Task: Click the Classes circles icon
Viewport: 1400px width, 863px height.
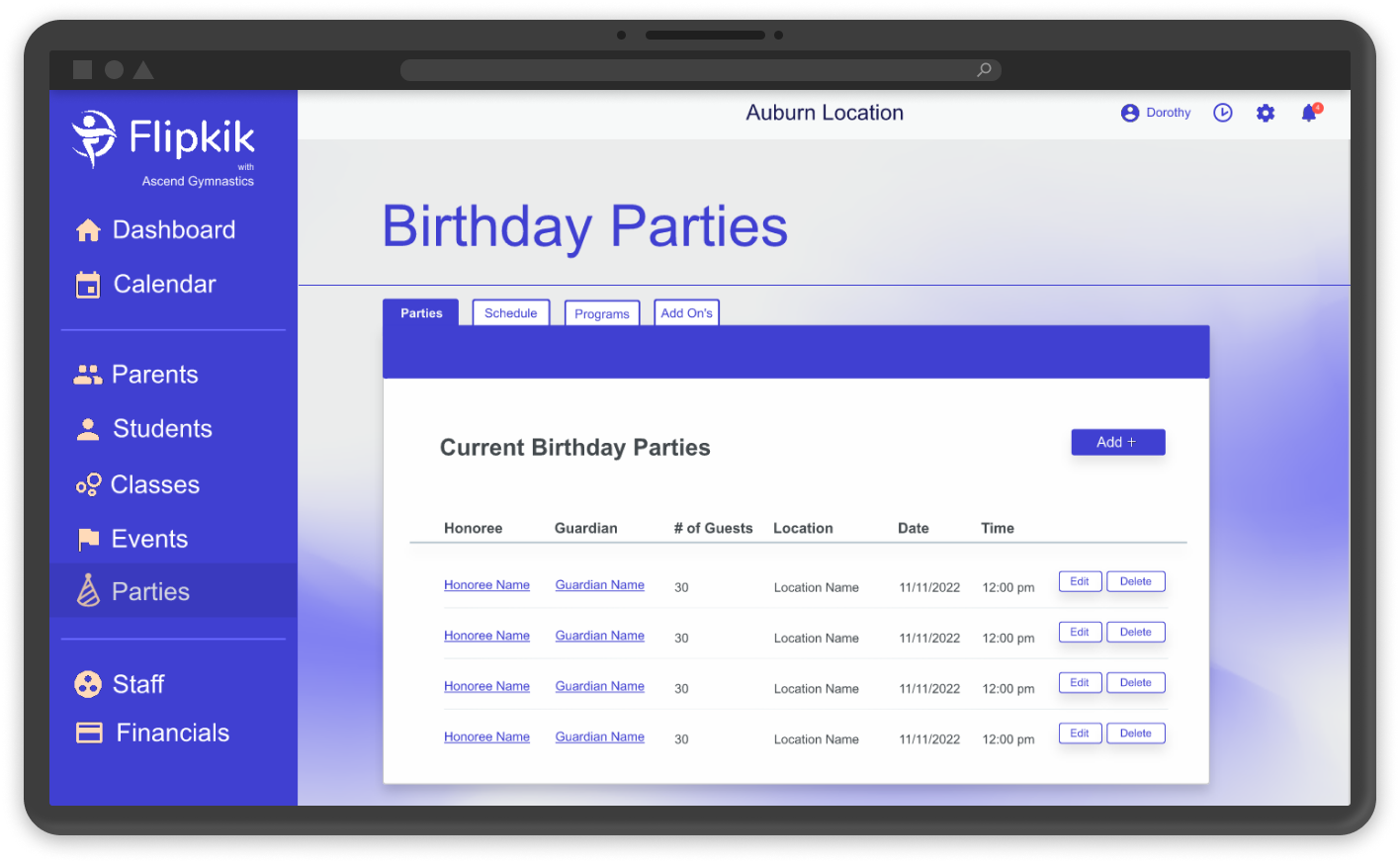Action: tap(88, 484)
